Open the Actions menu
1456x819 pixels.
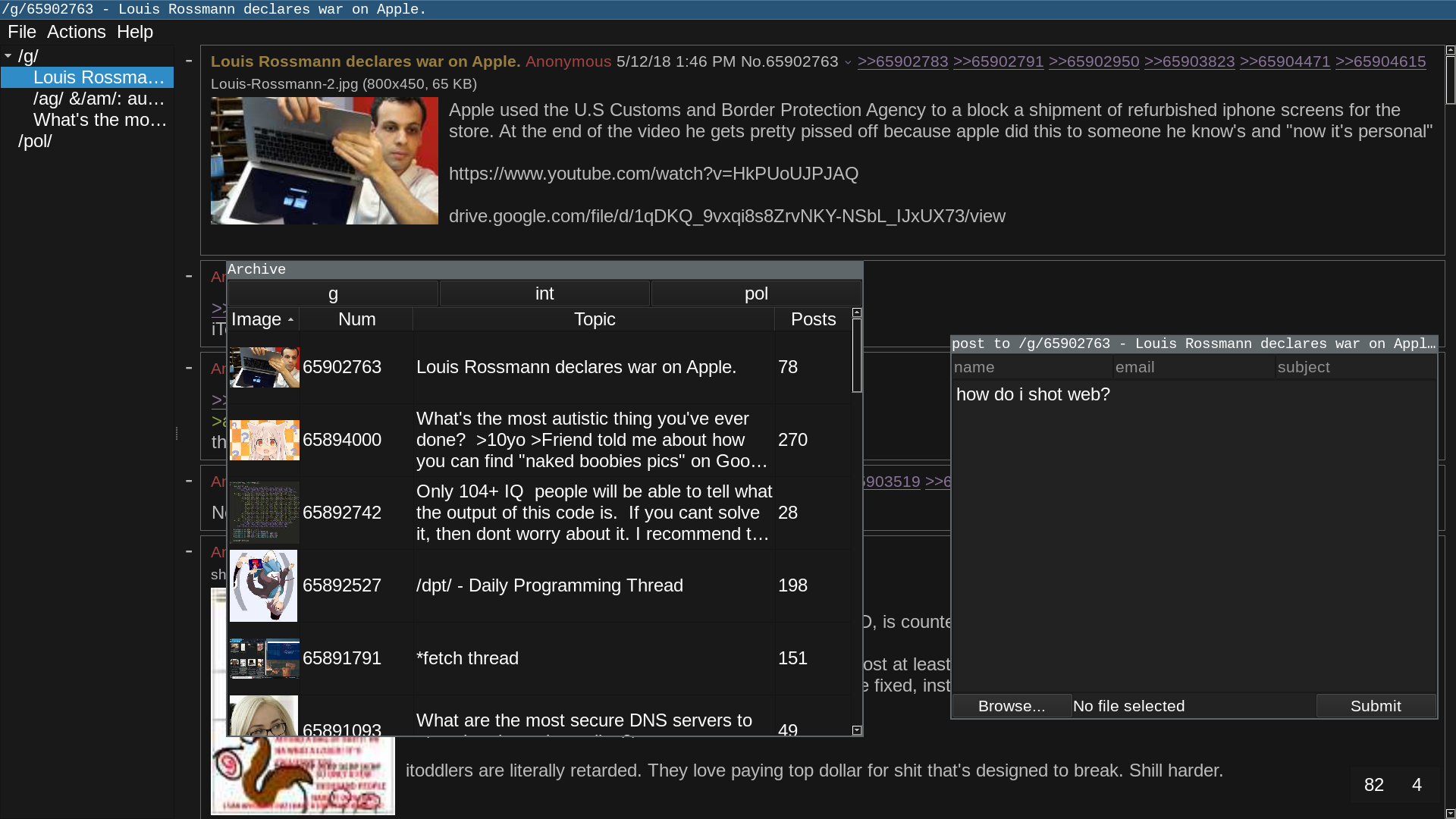(77, 32)
